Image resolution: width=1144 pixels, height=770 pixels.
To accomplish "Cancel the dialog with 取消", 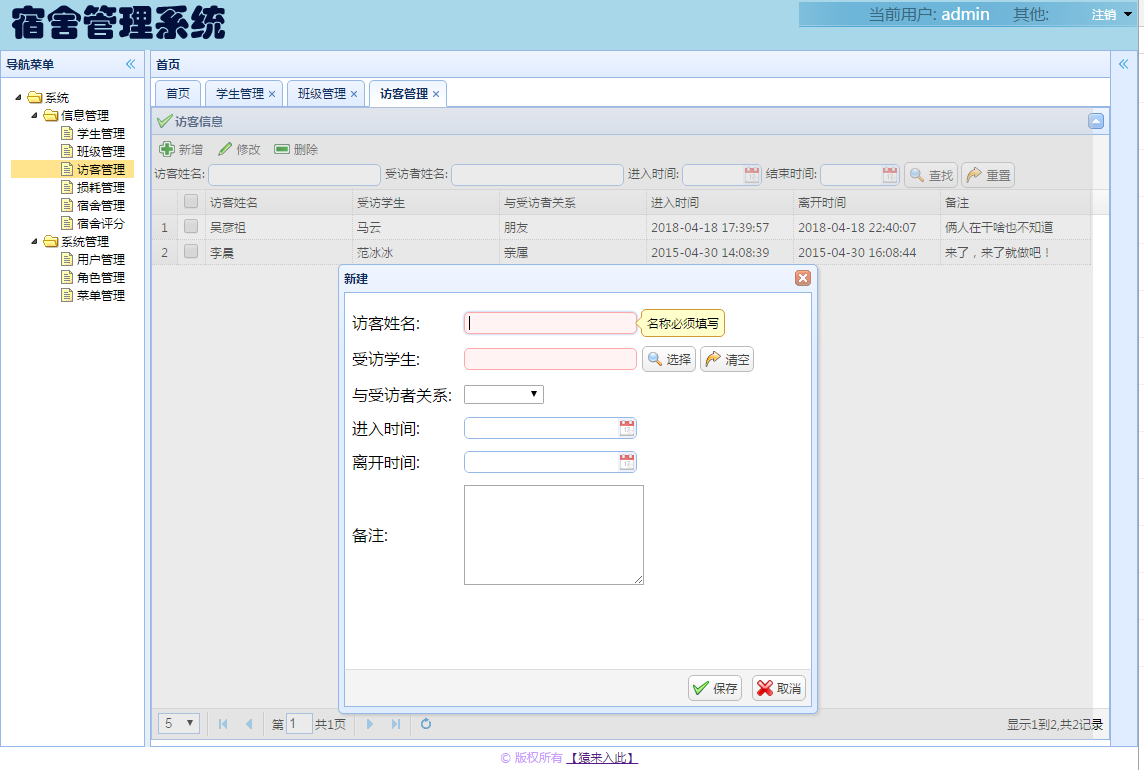I will coord(778,688).
